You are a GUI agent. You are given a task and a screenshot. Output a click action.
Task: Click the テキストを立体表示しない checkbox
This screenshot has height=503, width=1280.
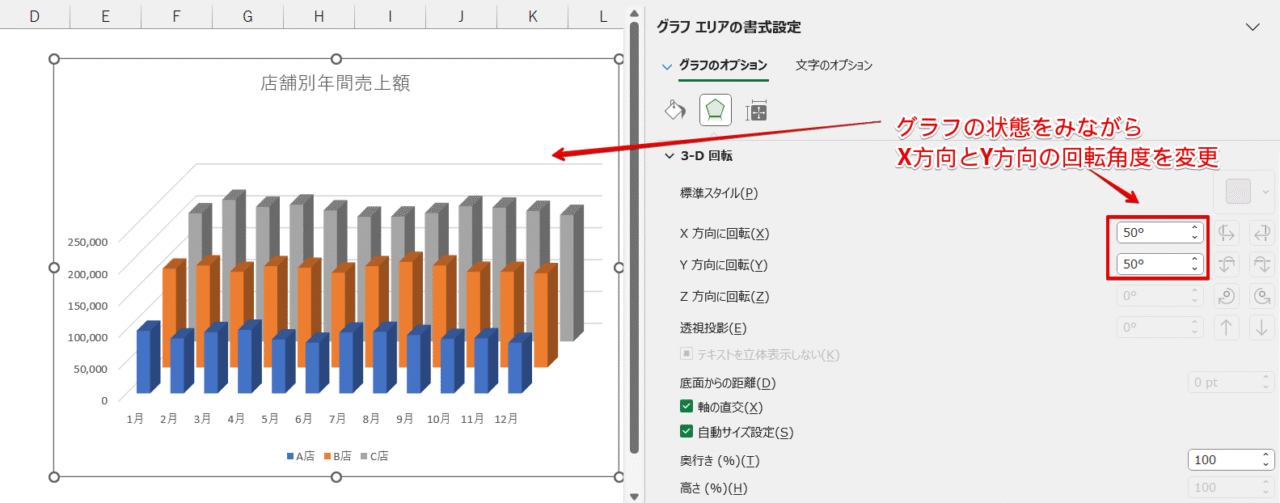pos(686,354)
